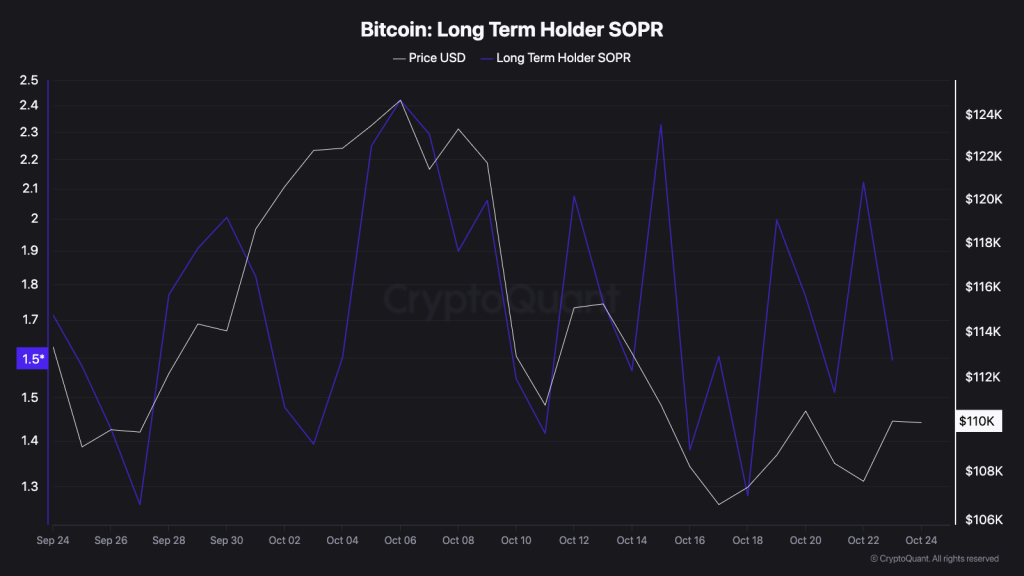Viewport: 1024px width, 576px height.
Task: Click the $110K current price badge
Action: coord(977,422)
